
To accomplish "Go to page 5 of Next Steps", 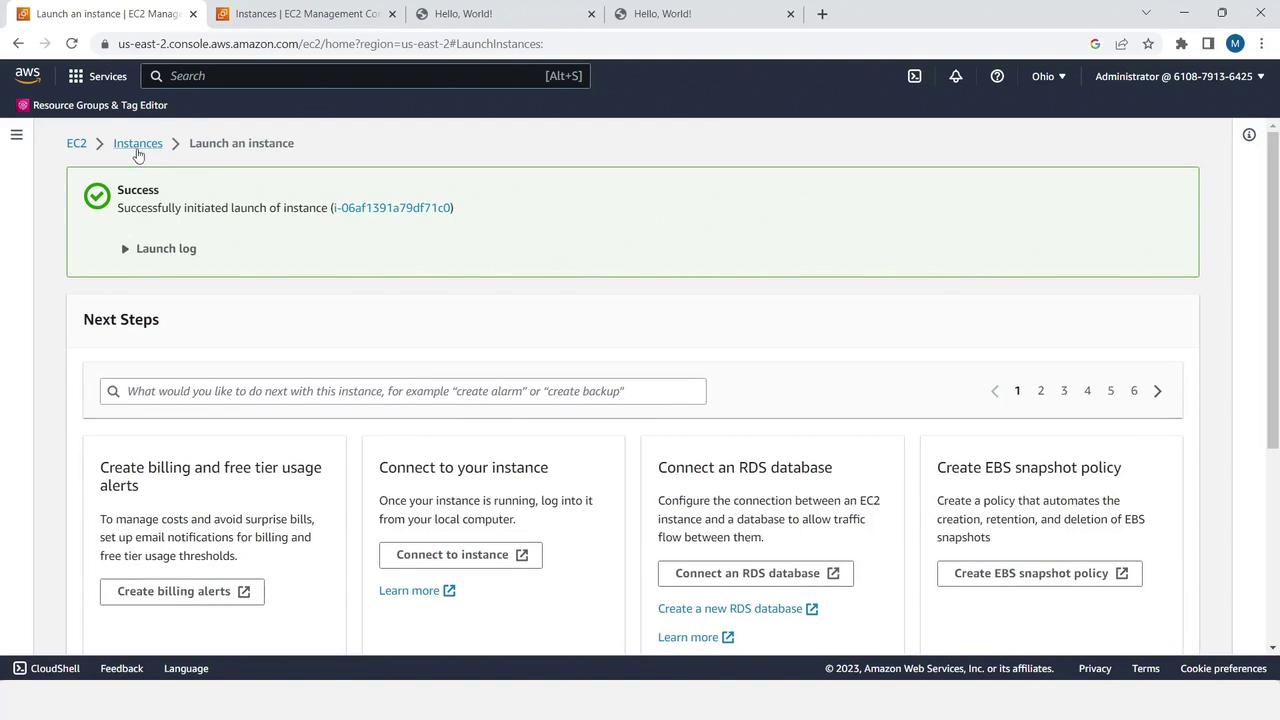I will [1111, 391].
